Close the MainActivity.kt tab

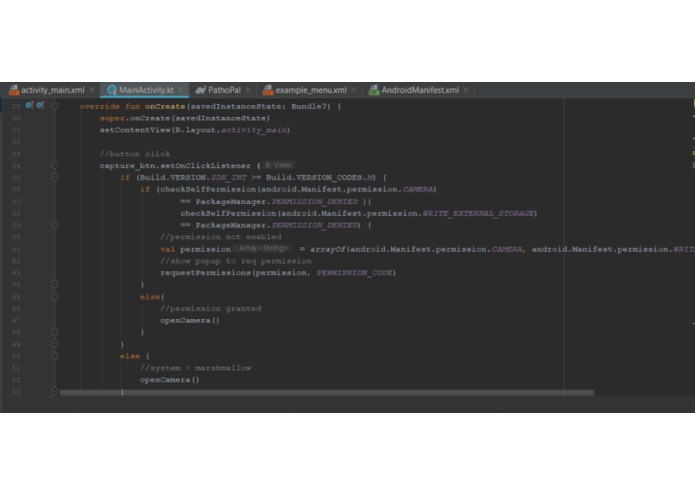pyautogui.click(x=181, y=90)
